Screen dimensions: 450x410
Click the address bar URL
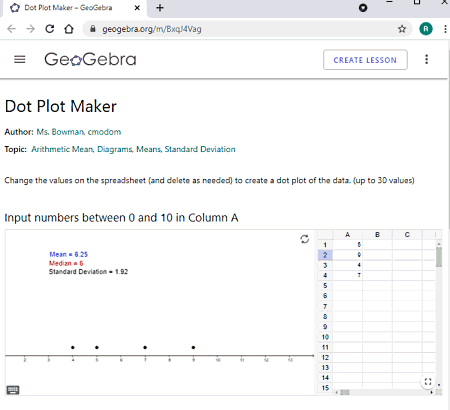(x=152, y=29)
